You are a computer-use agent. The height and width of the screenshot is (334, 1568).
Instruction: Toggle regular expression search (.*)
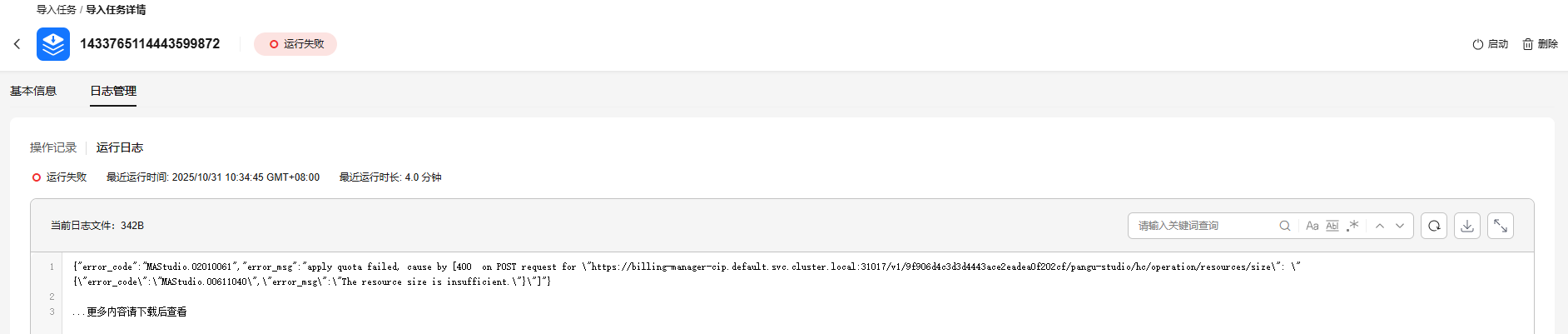point(1352,226)
